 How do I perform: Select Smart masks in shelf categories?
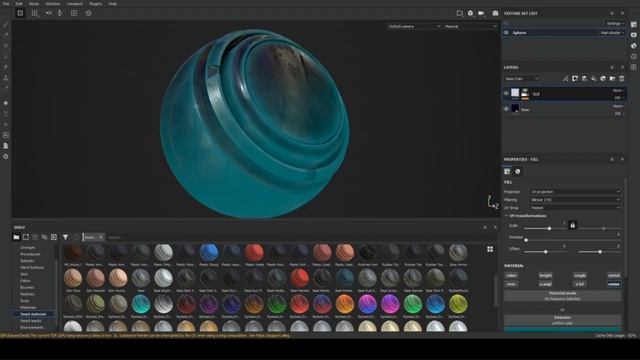31,321
